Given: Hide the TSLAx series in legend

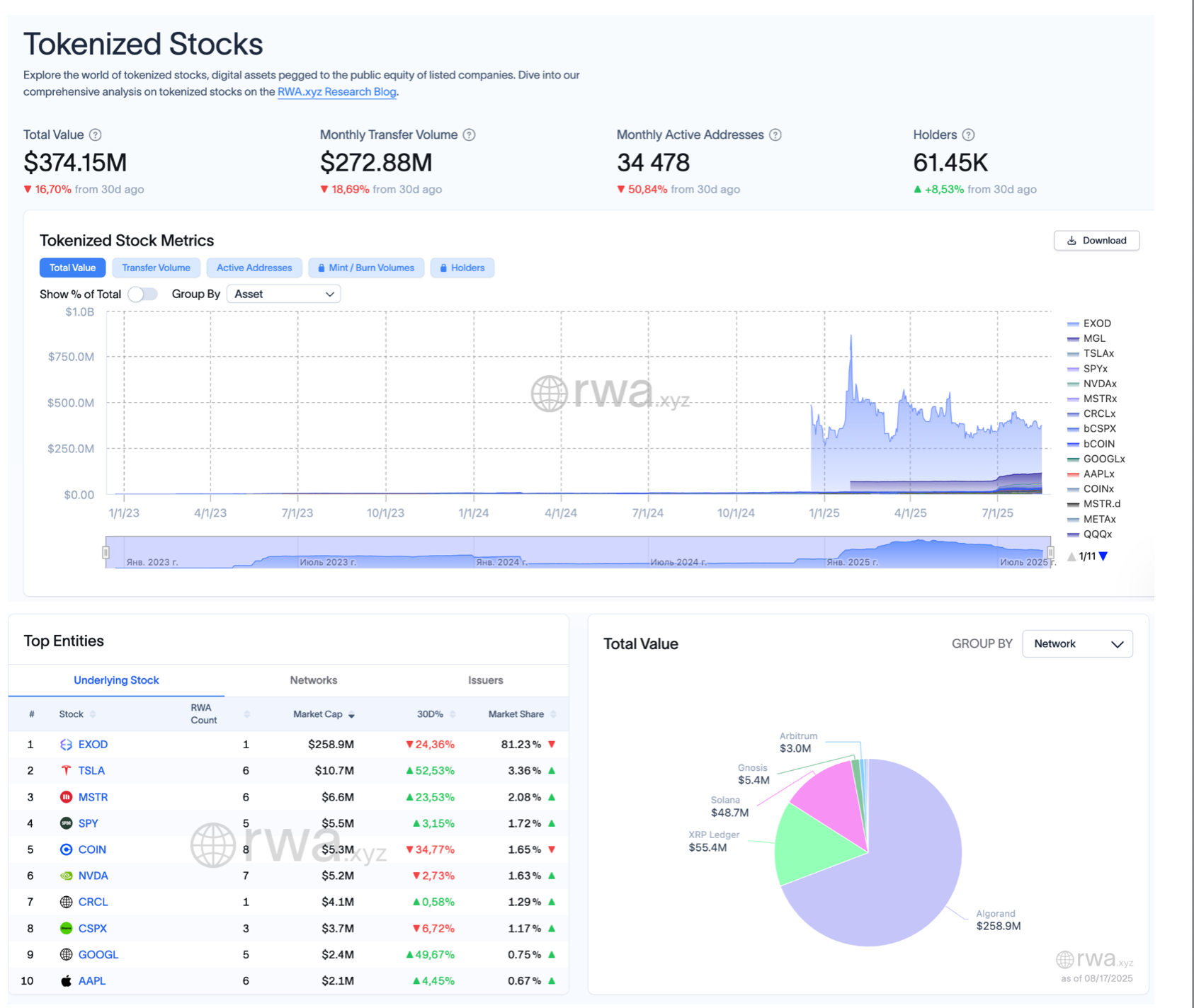Looking at the screenshot, I should (x=1098, y=353).
